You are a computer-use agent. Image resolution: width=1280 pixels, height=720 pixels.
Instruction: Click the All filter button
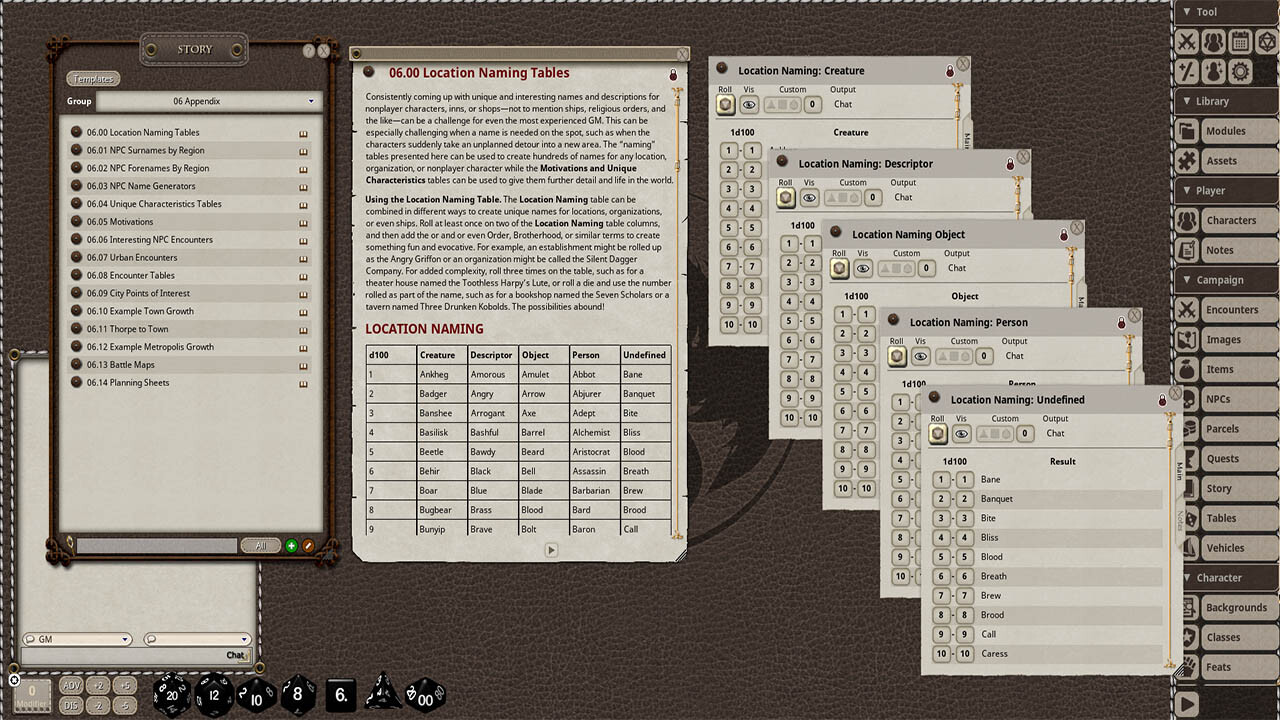pyautogui.click(x=260, y=545)
